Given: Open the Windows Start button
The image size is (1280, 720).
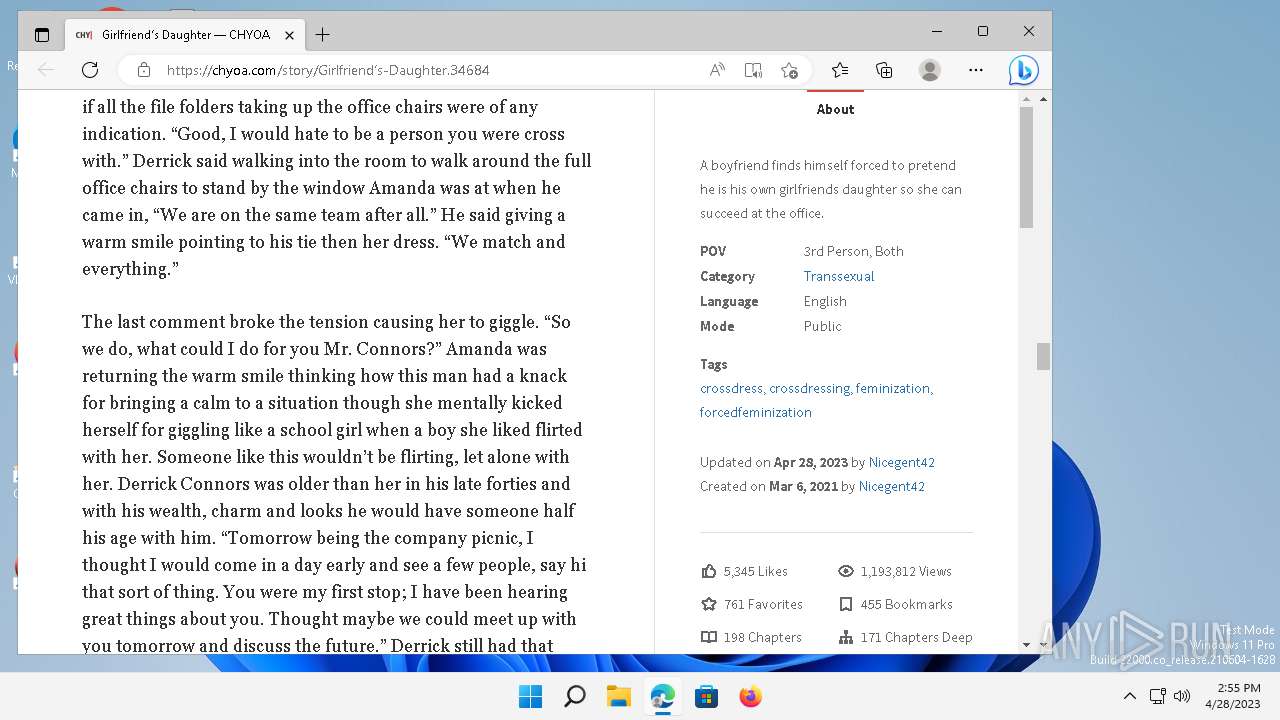Looking at the screenshot, I should tap(530, 696).
